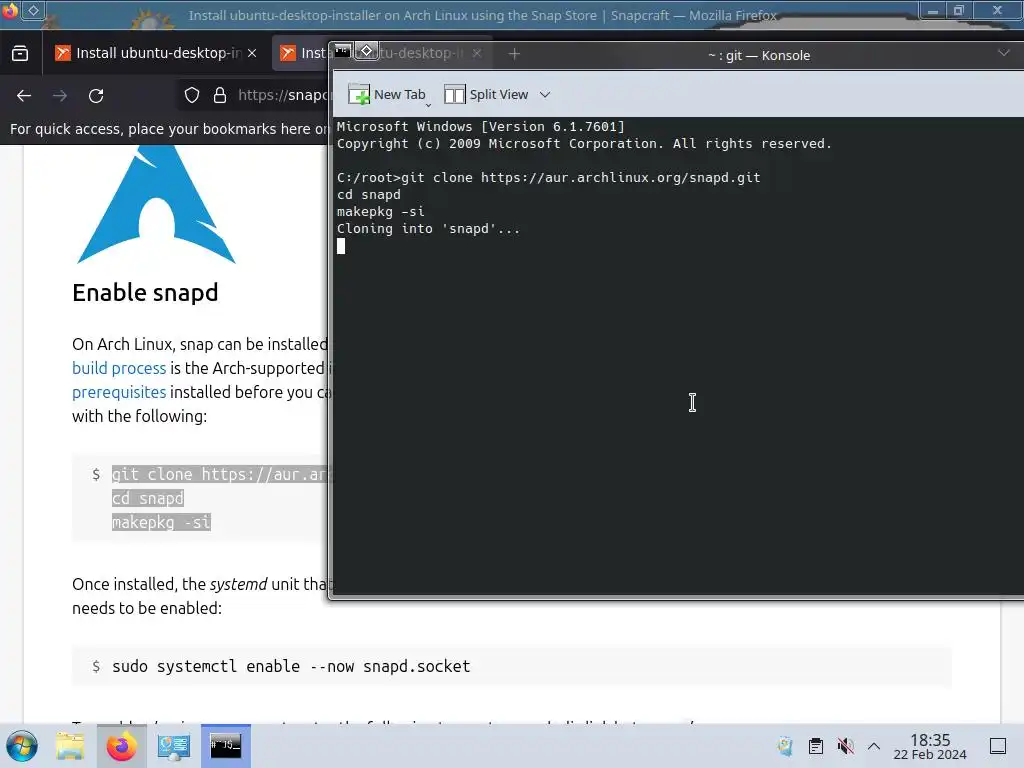Expand Split View dropdown arrow
This screenshot has width=1024, height=768.
pyautogui.click(x=545, y=95)
